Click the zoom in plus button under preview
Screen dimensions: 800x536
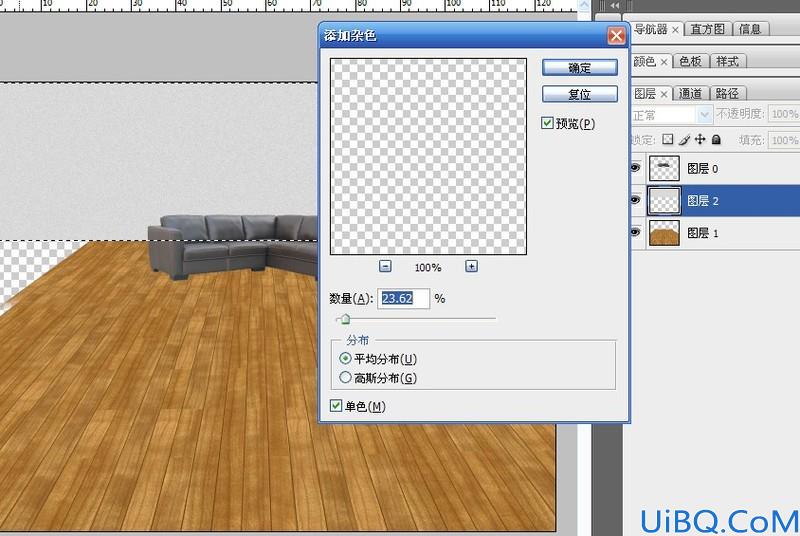tap(471, 266)
